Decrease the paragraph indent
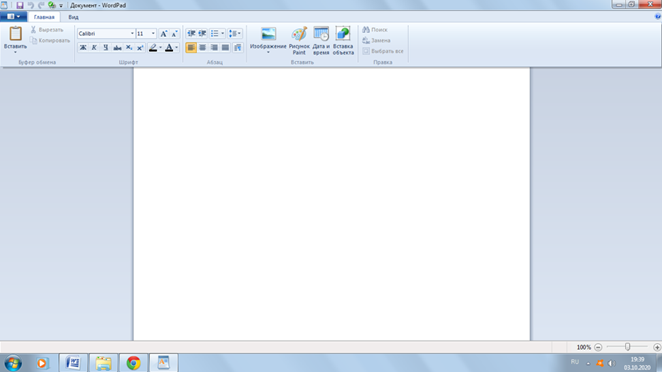Screen dimensions: 662x372 [x=191, y=33]
